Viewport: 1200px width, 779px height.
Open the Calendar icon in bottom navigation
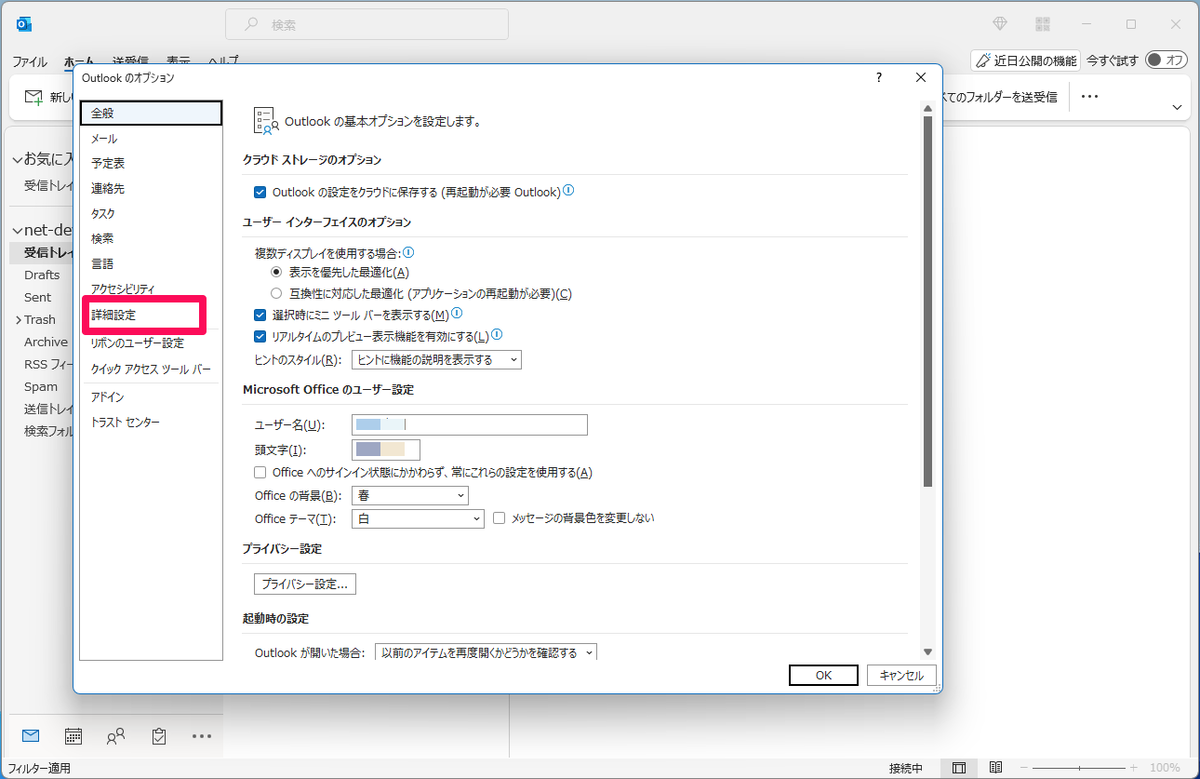(x=73, y=736)
